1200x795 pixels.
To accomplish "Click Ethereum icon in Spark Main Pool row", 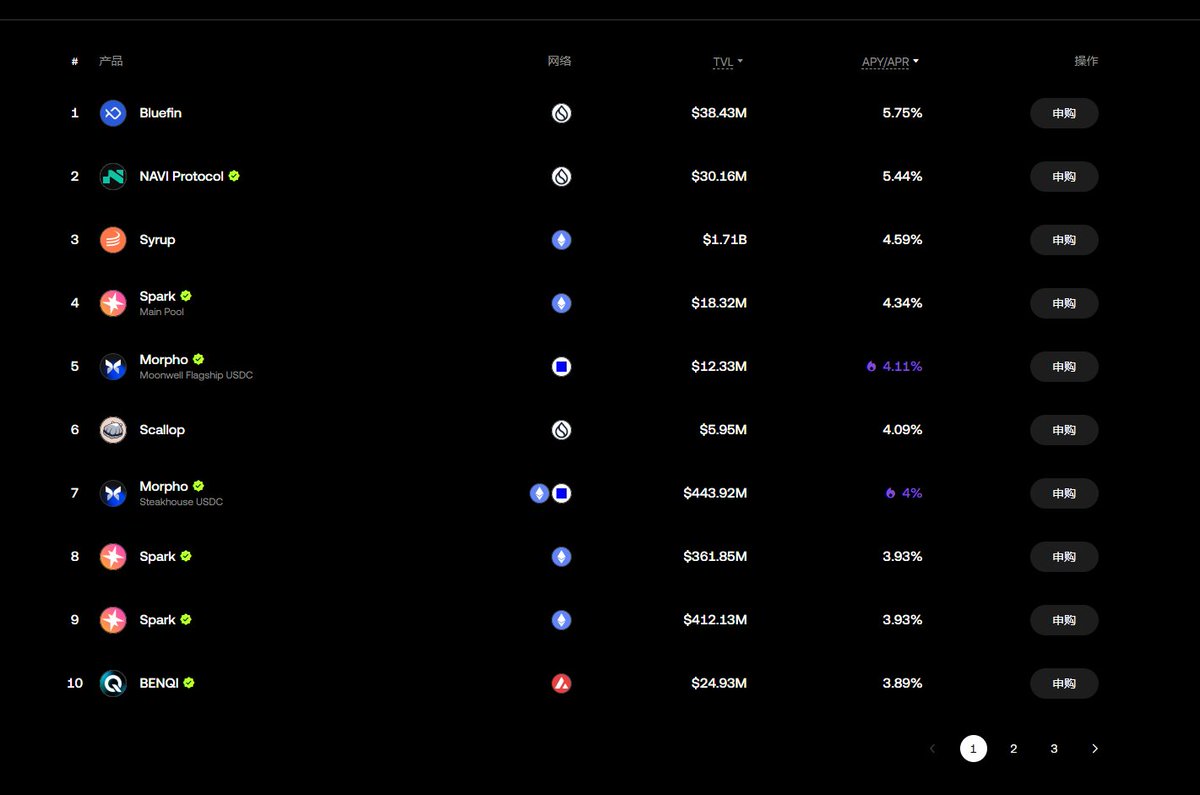I will 561,303.
